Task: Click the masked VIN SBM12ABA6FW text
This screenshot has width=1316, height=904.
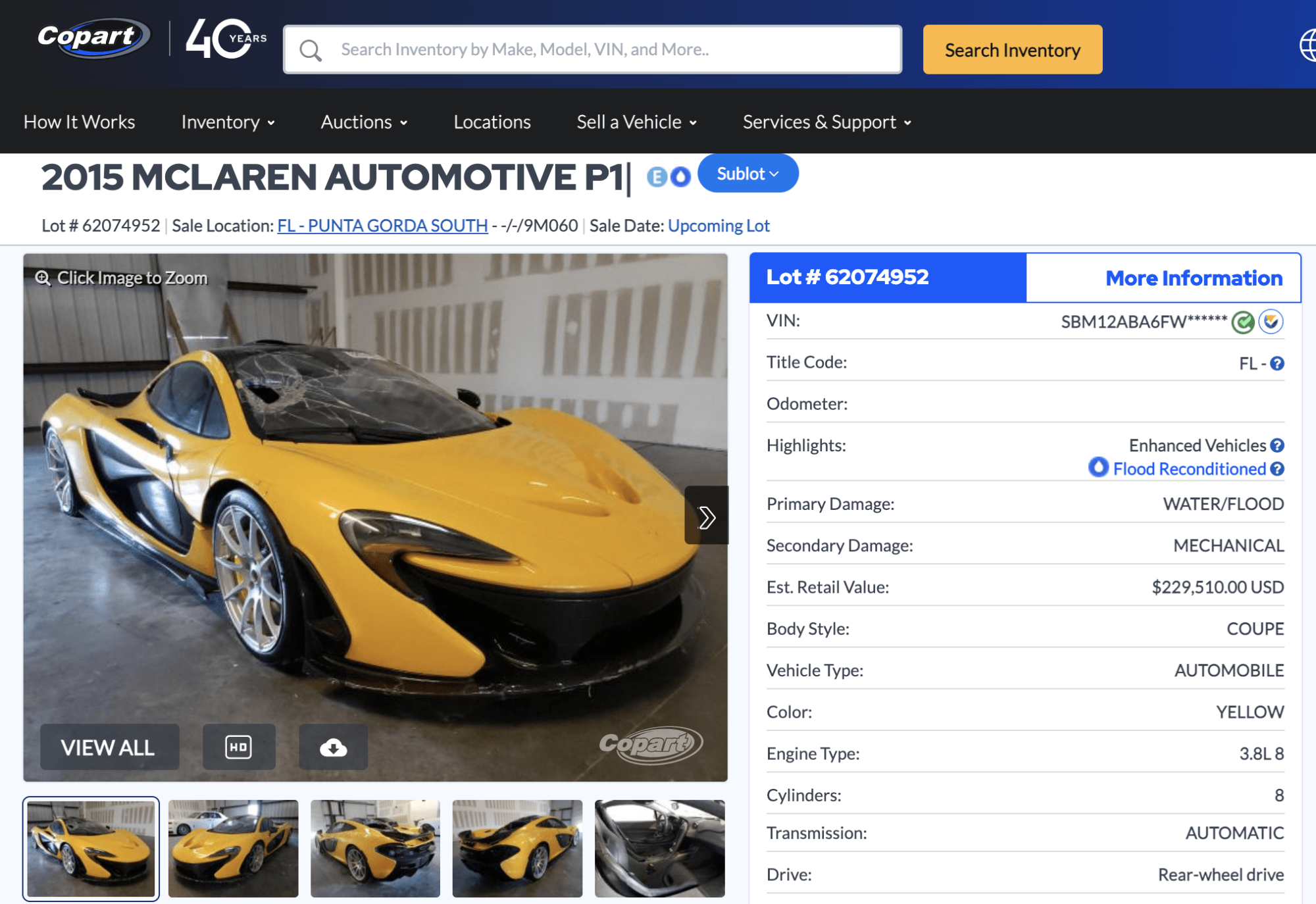Action: [x=1144, y=322]
